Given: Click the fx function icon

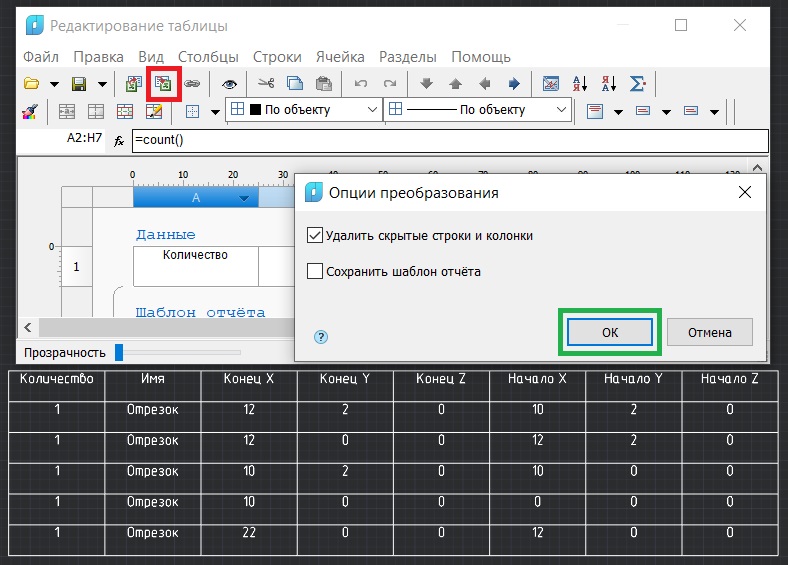Looking at the screenshot, I should coord(119,141).
